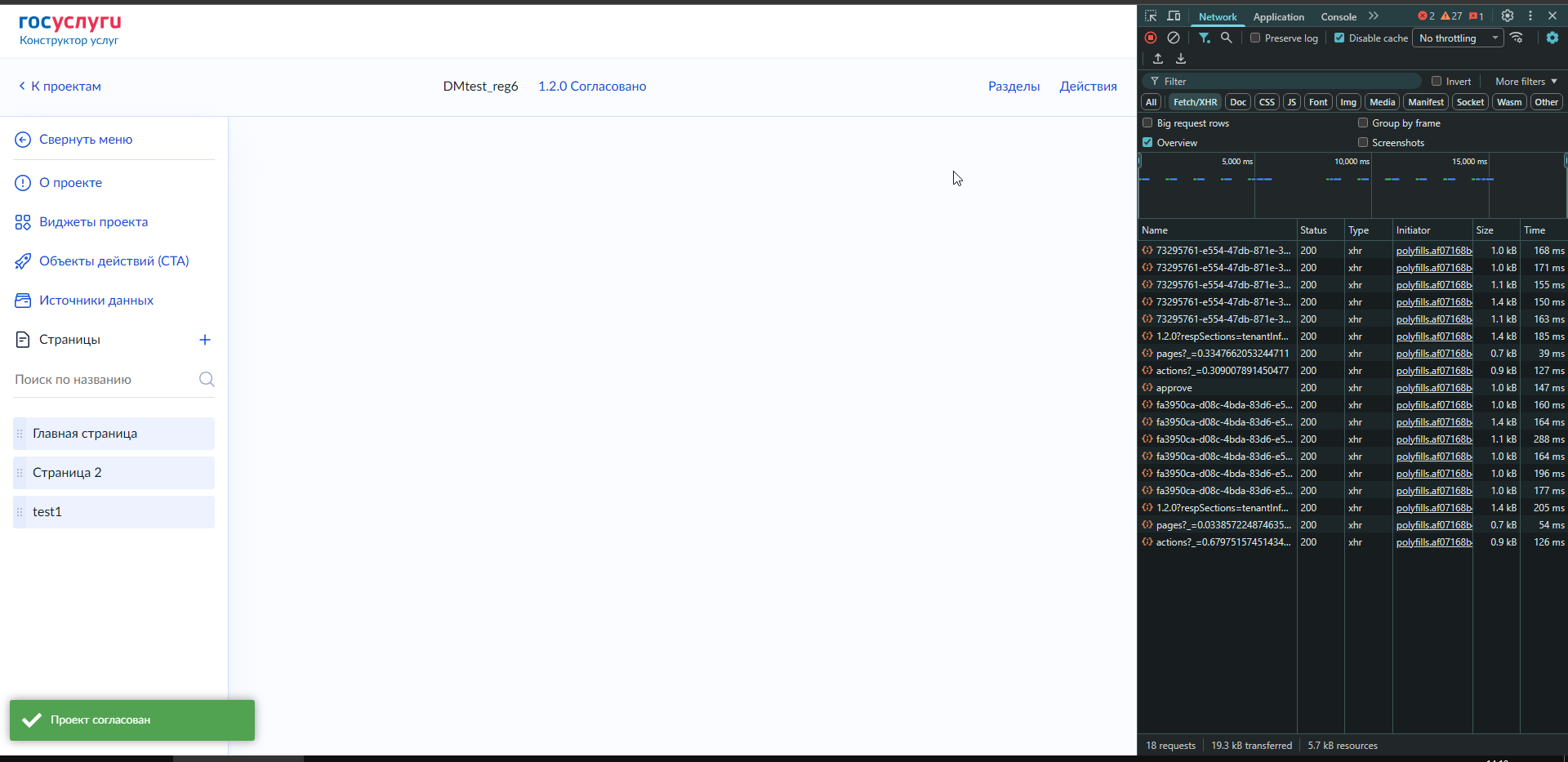Show the 27 warnings badge
Image resolution: width=1568 pixels, height=762 pixels.
click(x=1451, y=16)
